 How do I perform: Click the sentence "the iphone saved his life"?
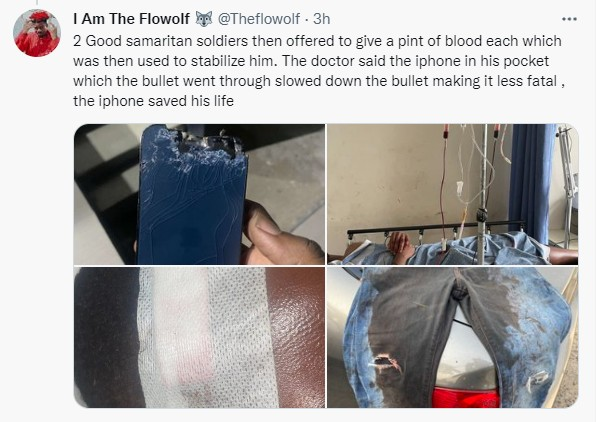(x=154, y=101)
